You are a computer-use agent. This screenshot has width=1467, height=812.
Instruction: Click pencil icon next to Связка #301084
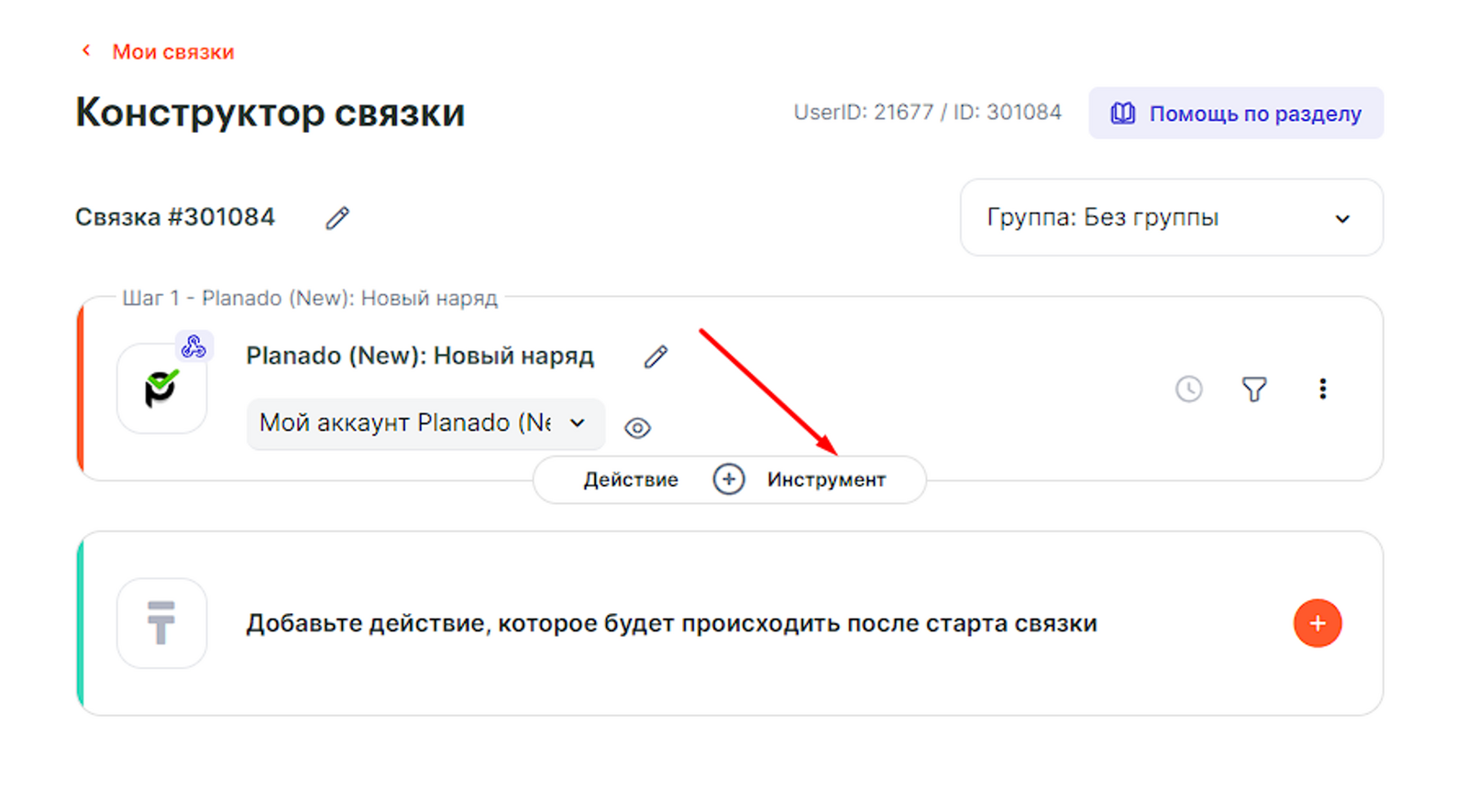coord(337,218)
